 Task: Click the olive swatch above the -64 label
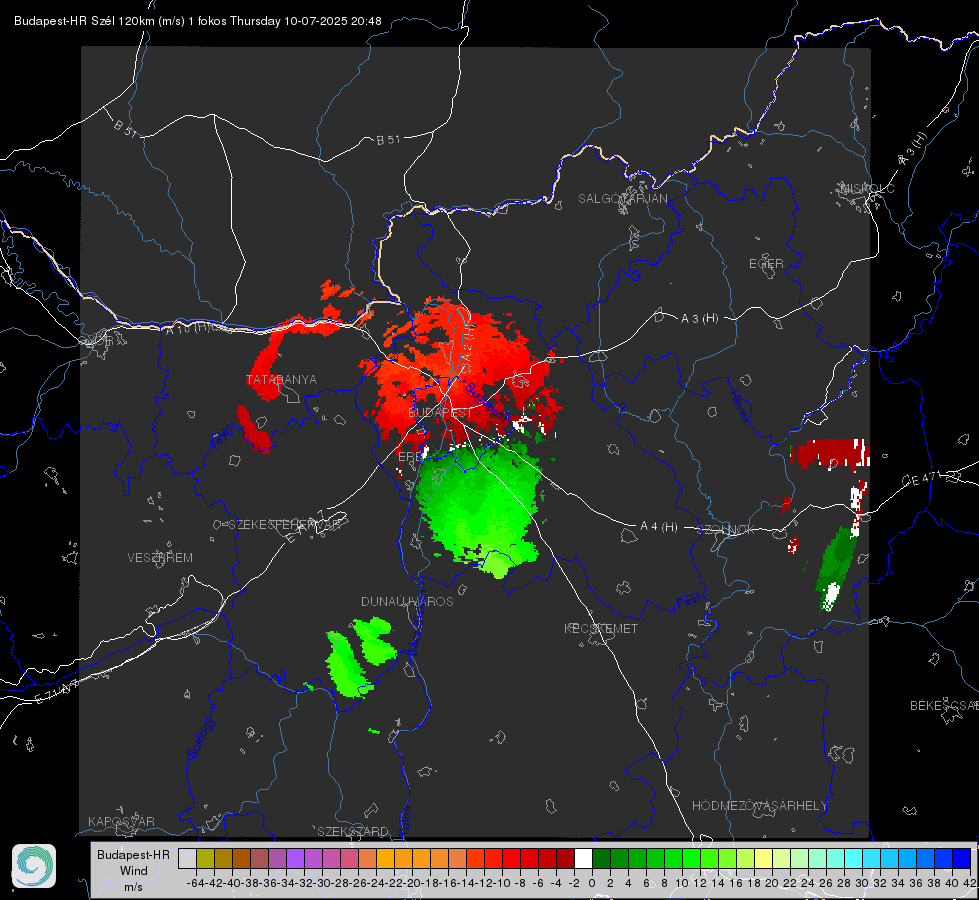[205, 858]
